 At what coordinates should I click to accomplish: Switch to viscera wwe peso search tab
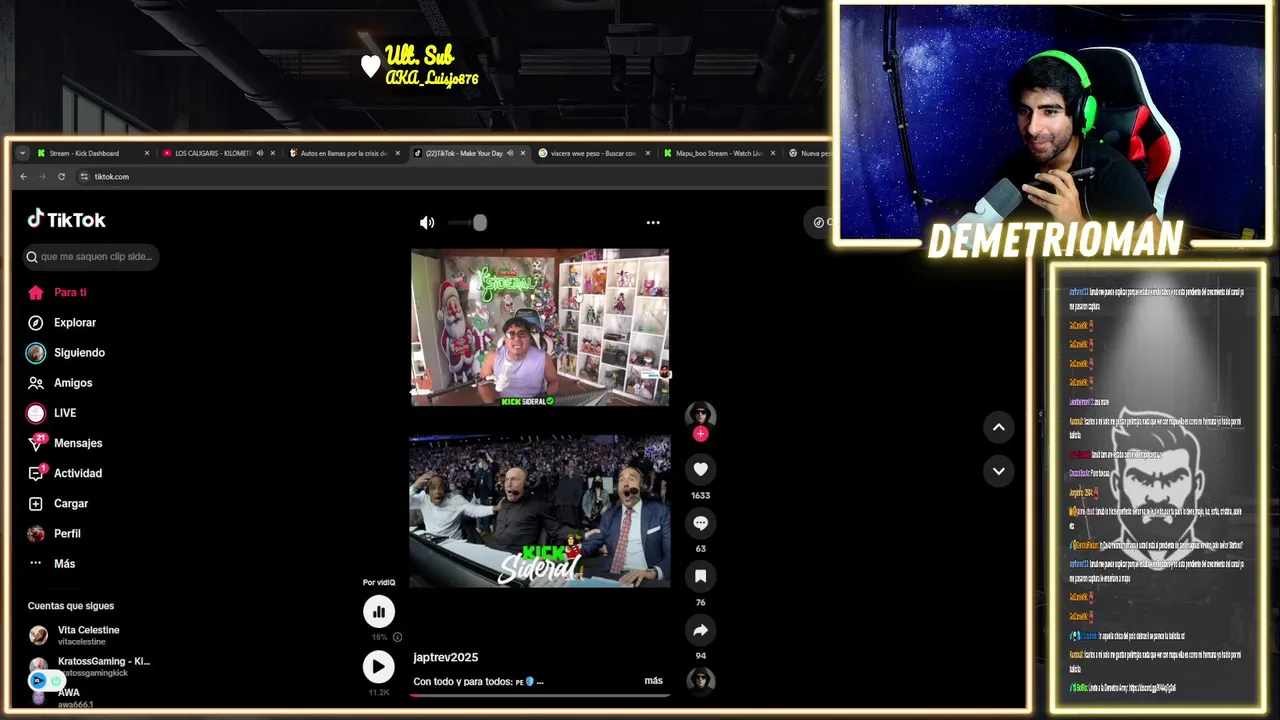(593, 153)
